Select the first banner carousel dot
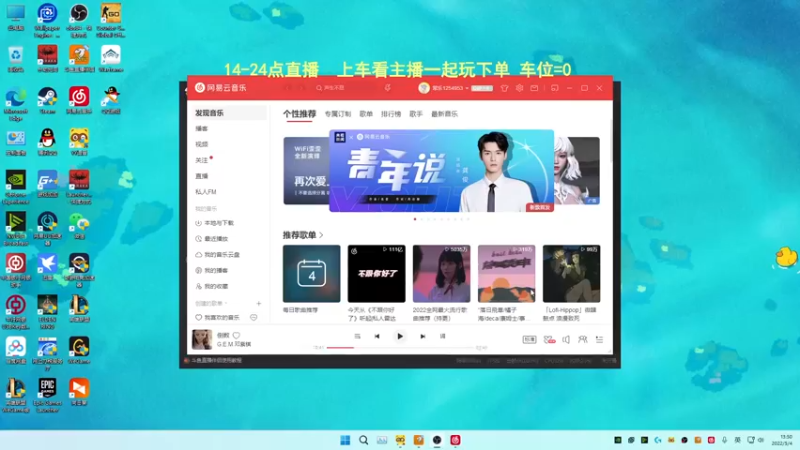The height and width of the screenshot is (450, 800). 415,219
